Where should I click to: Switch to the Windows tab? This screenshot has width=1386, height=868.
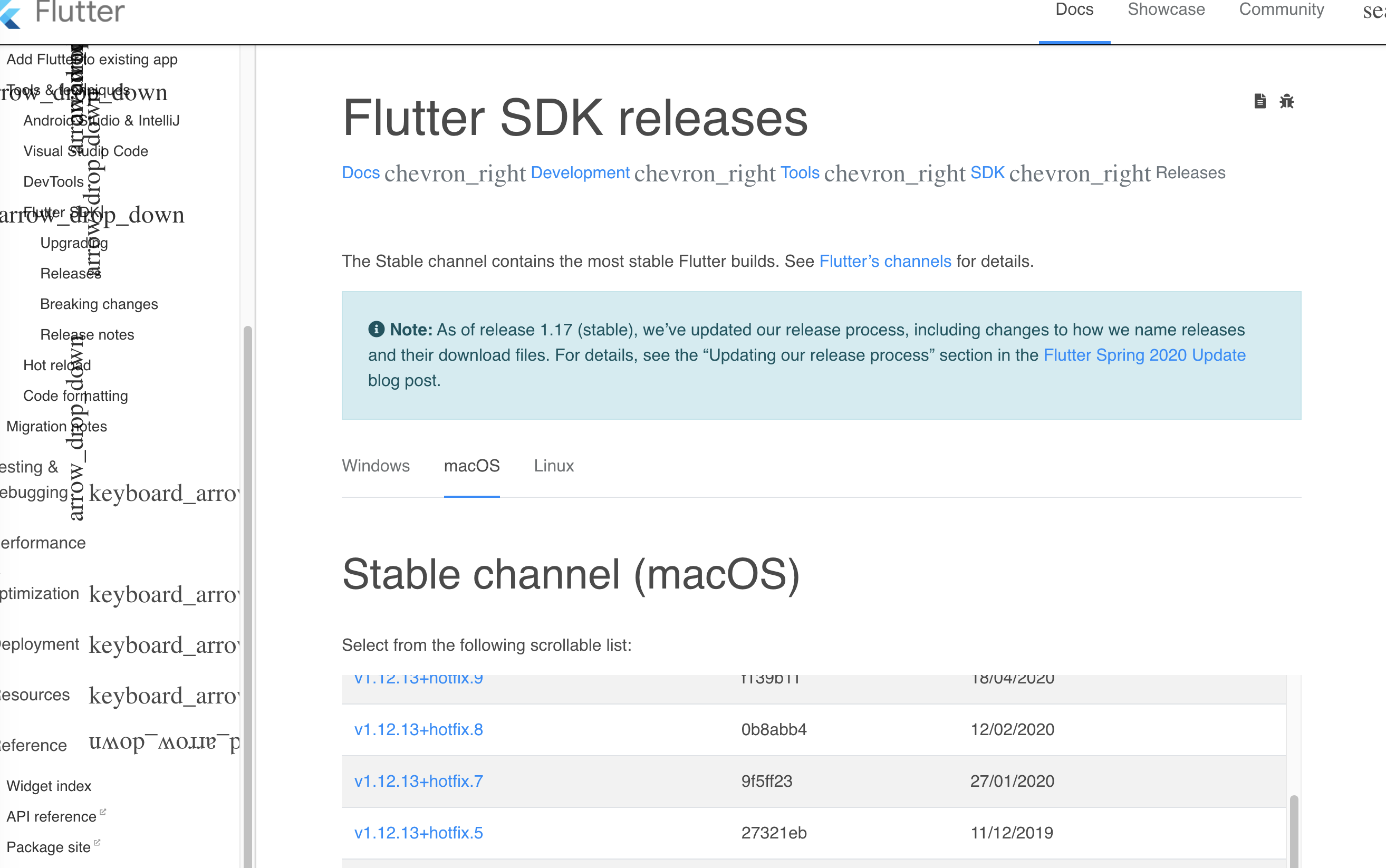tap(376, 466)
